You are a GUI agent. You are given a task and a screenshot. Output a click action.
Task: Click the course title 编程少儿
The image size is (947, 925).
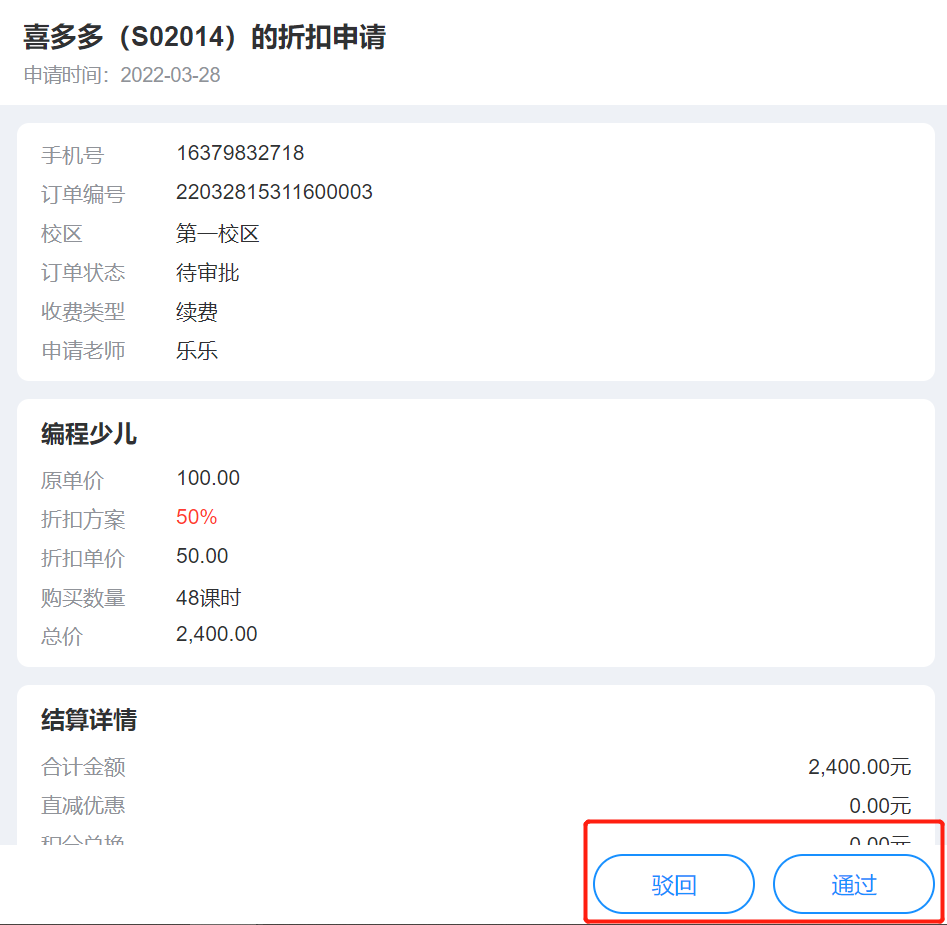pos(89,434)
